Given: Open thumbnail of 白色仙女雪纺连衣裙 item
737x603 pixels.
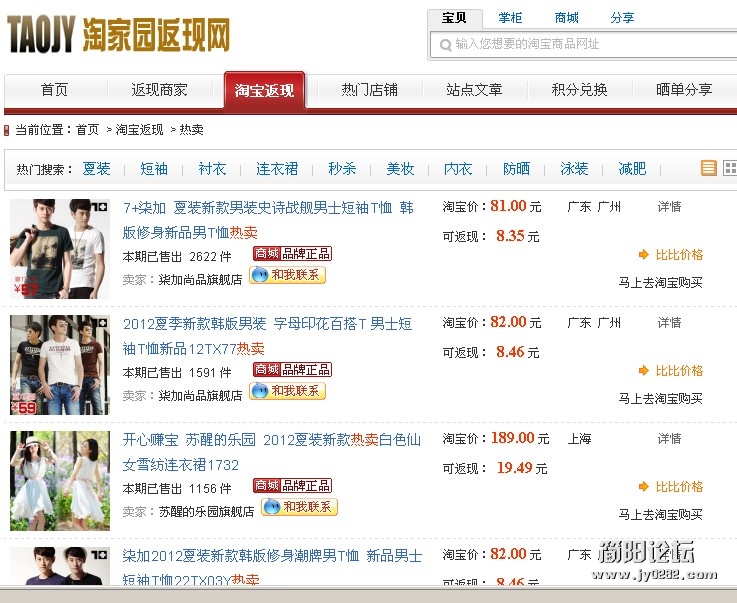Looking at the screenshot, I should coord(60,481).
